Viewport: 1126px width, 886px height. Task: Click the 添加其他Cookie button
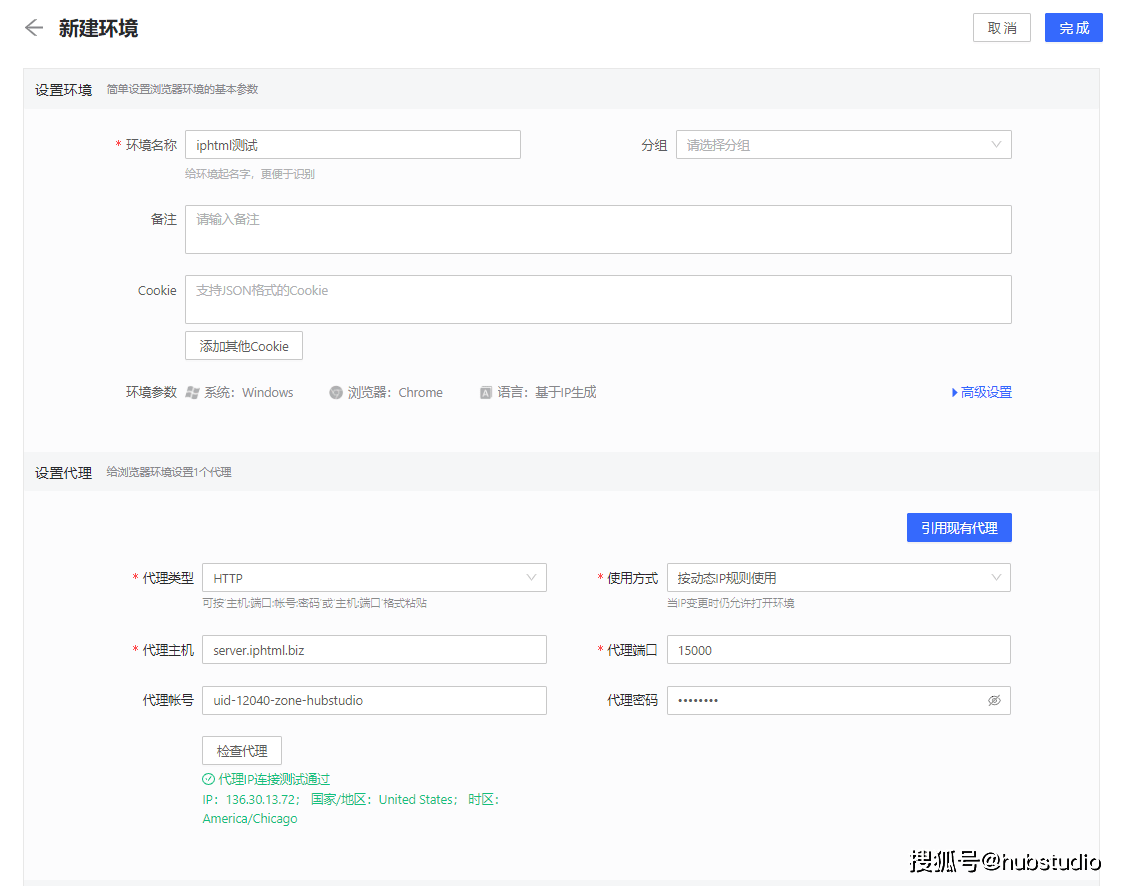[243, 345]
